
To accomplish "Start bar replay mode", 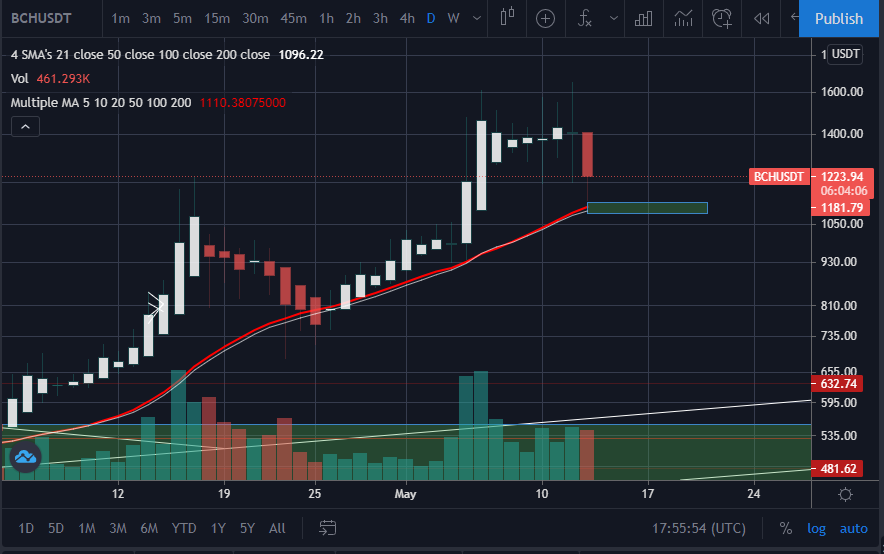I will click(x=762, y=19).
